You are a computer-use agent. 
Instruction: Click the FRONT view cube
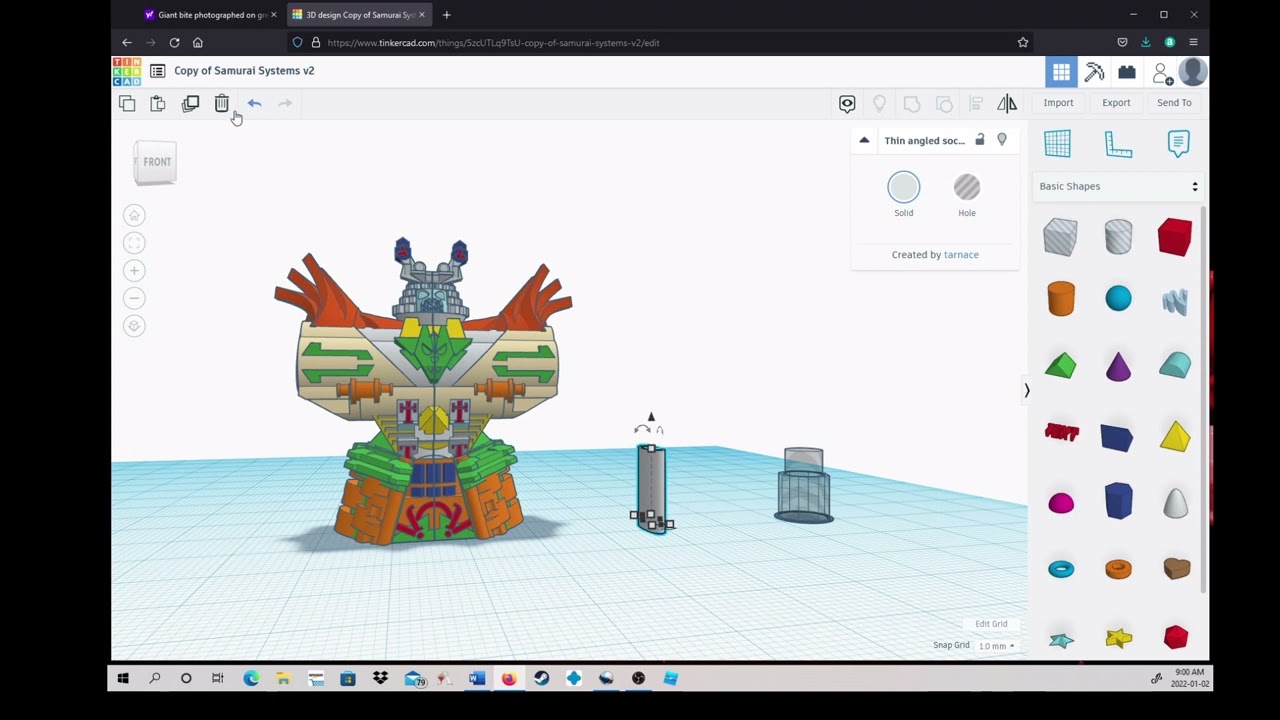pos(156,162)
